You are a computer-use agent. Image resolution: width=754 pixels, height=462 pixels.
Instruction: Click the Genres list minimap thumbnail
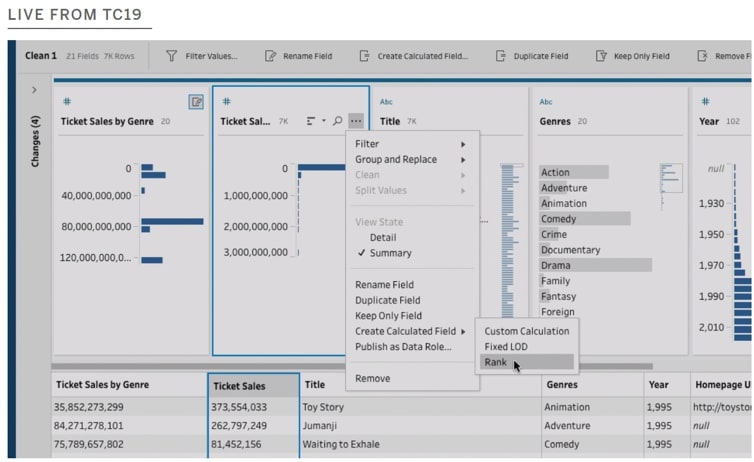click(x=671, y=178)
